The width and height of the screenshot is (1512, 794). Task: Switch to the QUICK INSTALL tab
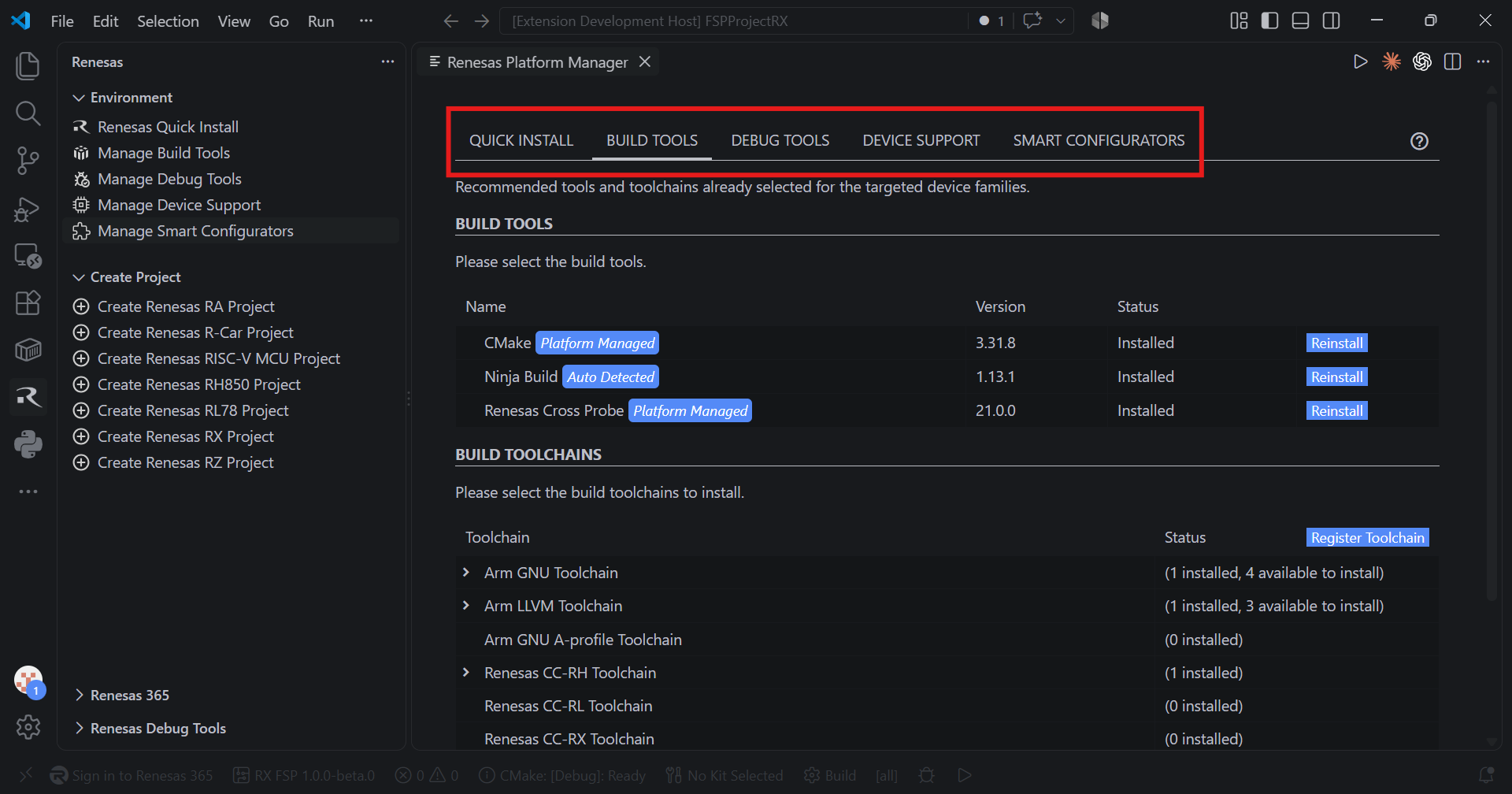pyautogui.click(x=521, y=140)
